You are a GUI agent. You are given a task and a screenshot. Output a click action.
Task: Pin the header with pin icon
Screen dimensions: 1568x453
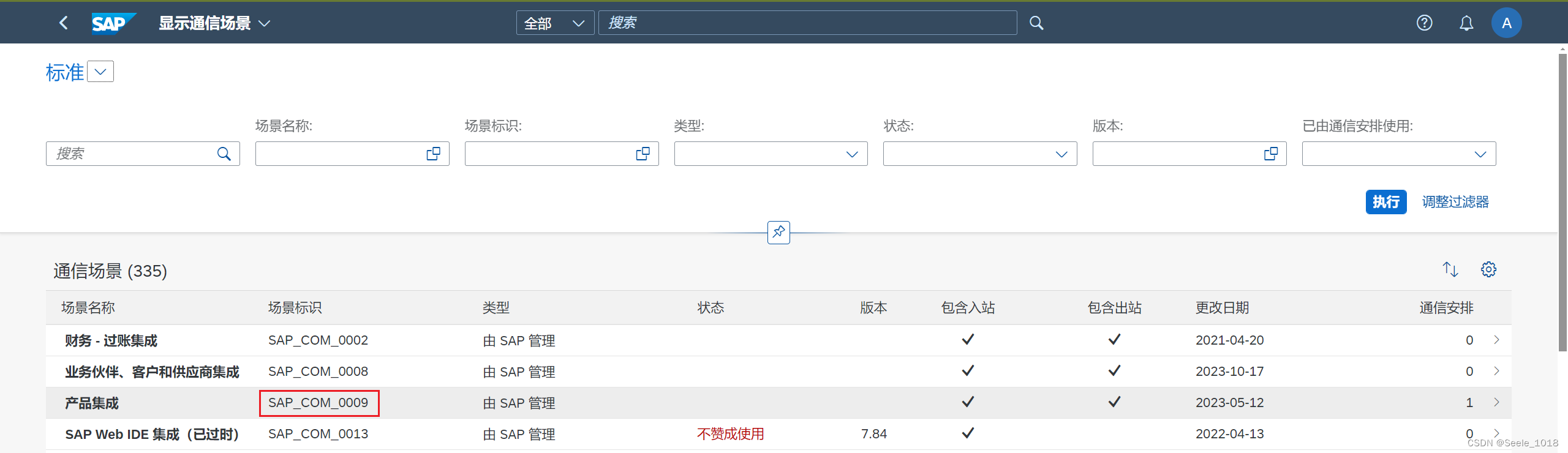[778, 233]
